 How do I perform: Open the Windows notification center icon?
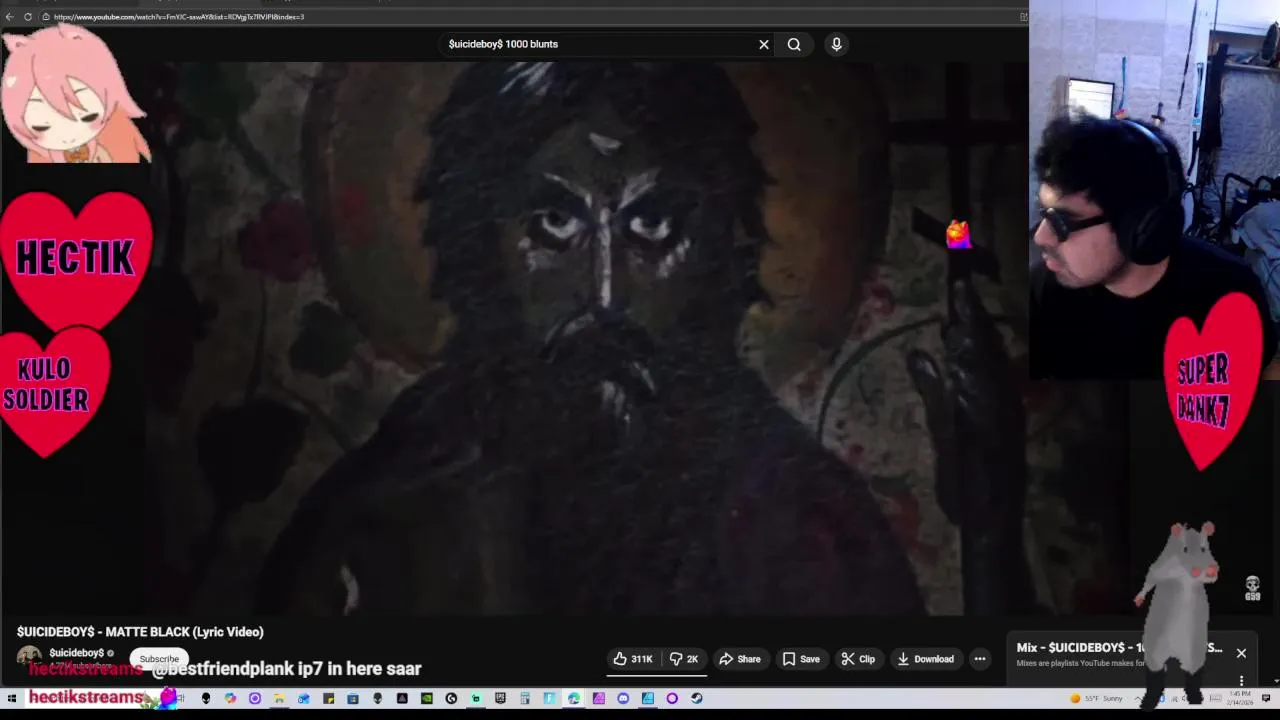click(x=1266, y=698)
